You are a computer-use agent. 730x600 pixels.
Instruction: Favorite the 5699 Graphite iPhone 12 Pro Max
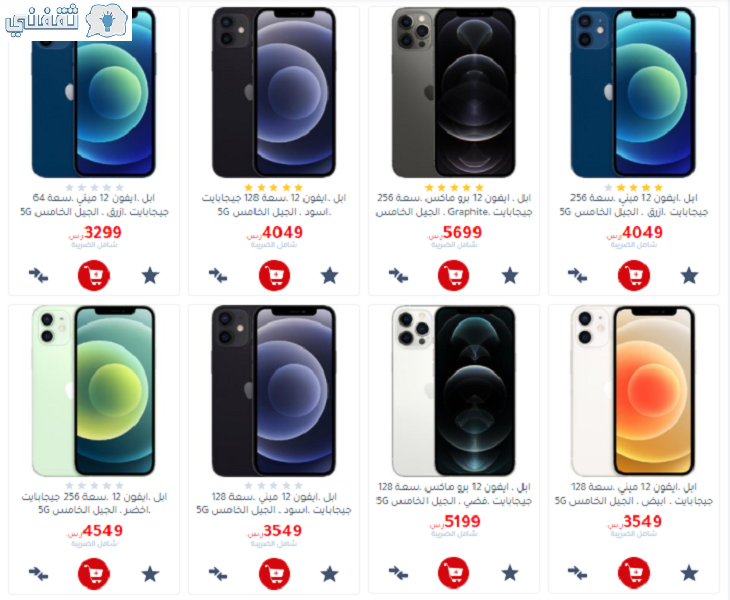point(510,276)
